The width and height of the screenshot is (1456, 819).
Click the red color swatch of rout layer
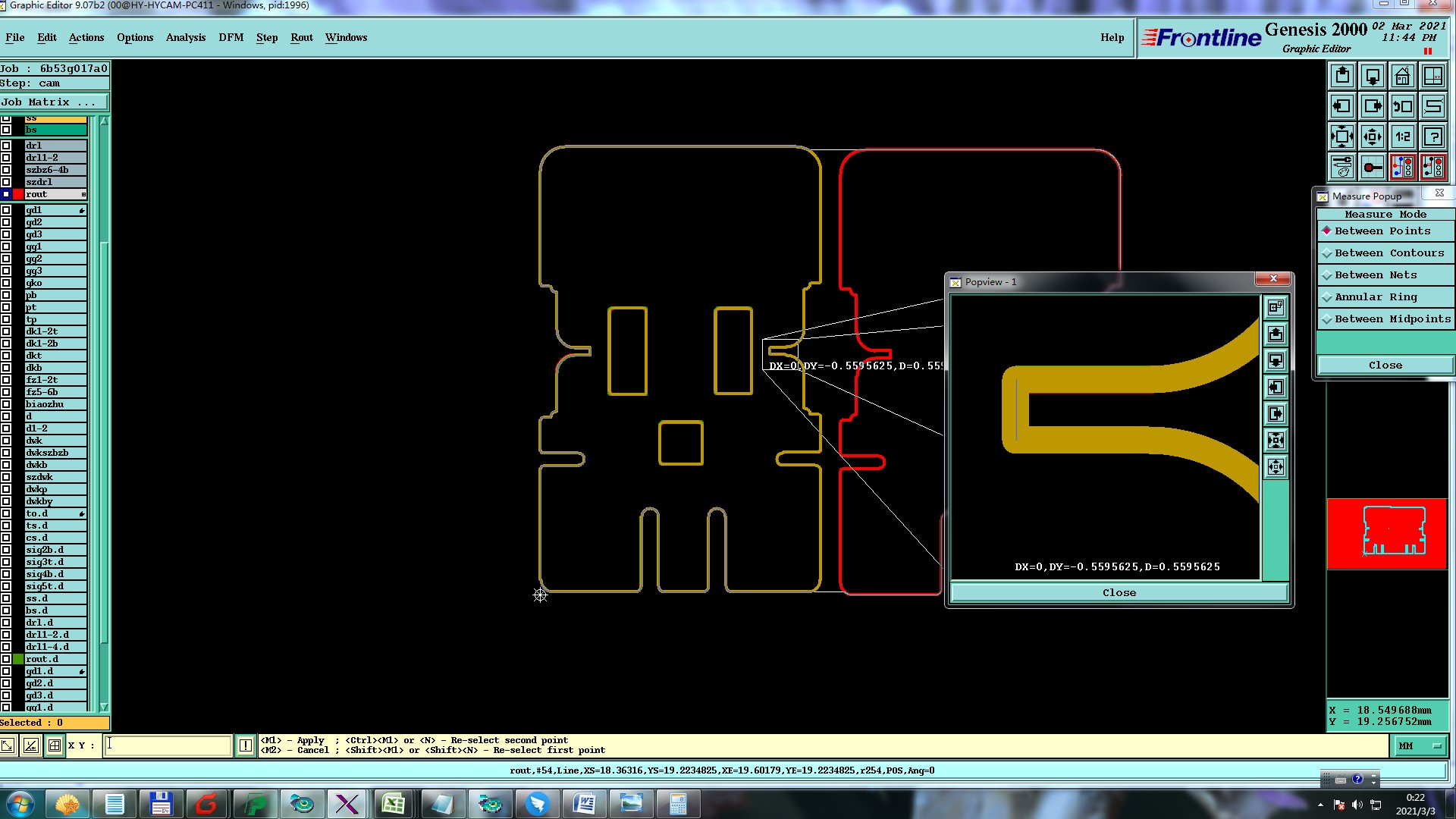click(x=18, y=194)
